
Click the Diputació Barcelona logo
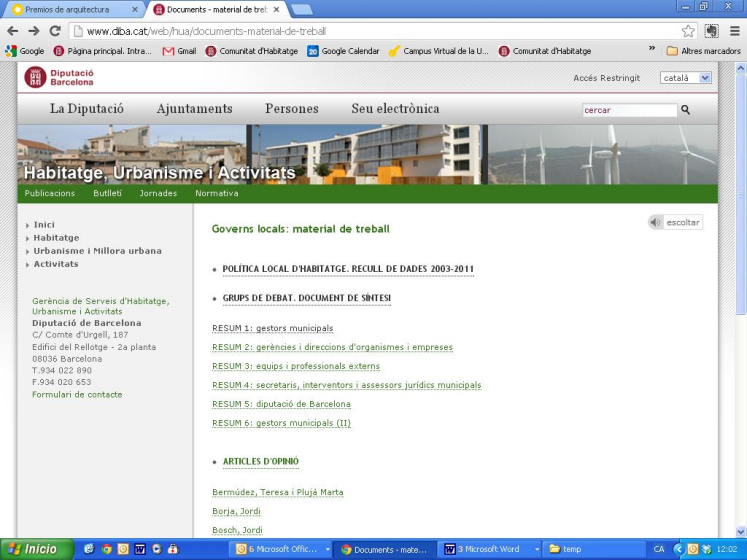(x=59, y=77)
